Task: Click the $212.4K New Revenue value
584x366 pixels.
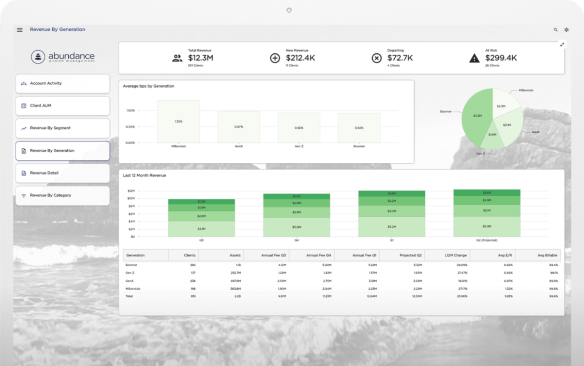Action: pos(300,58)
